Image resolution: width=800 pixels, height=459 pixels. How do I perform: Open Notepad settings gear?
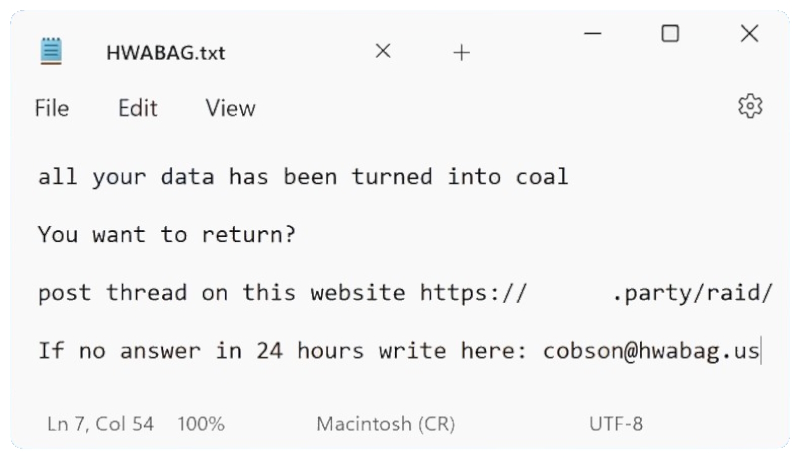point(750,107)
